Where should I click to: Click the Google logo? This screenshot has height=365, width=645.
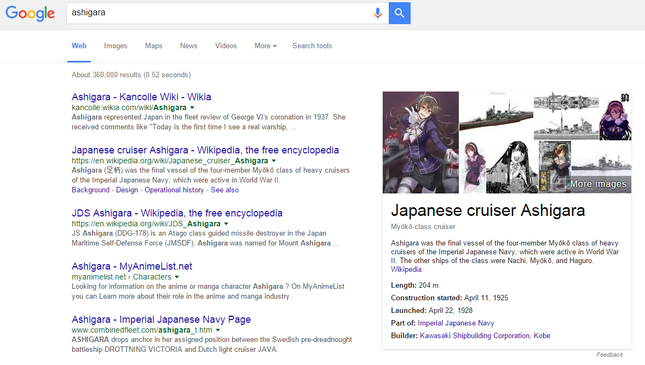pos(30,13)
